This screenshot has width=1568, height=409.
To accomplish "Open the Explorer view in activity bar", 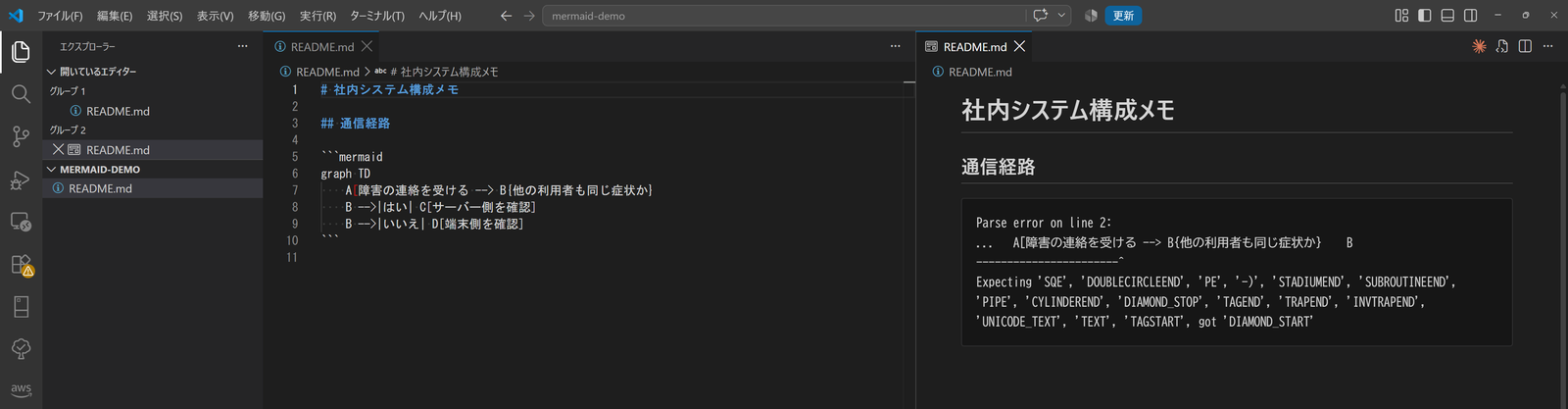I will pyautogui.click(x=21, y=51).
